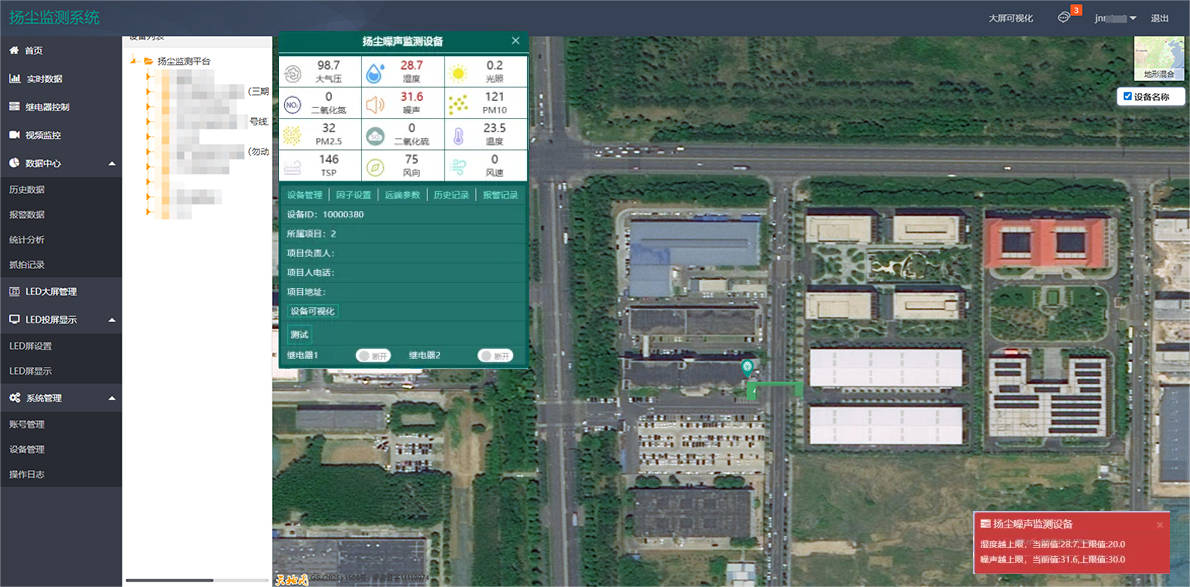Screen dimensions: 1190x587
Task: Collapse the 数据中心 menu section
Action: coord(111,163)
